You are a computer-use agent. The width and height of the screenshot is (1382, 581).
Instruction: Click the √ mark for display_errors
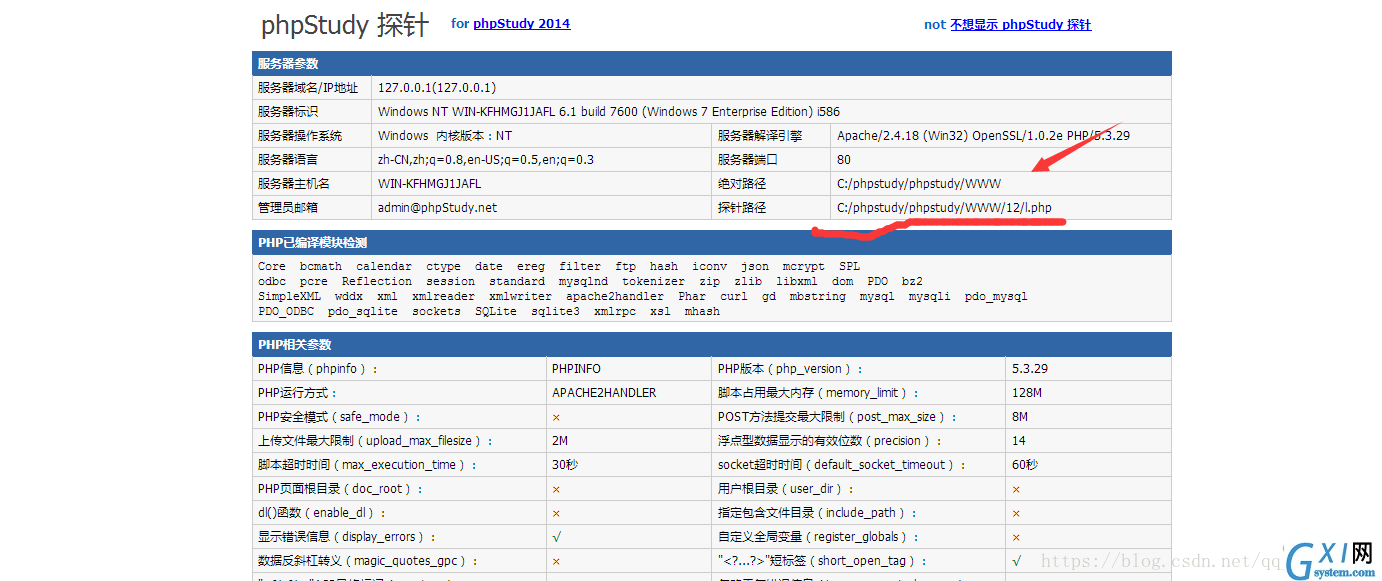pos(556,537)
